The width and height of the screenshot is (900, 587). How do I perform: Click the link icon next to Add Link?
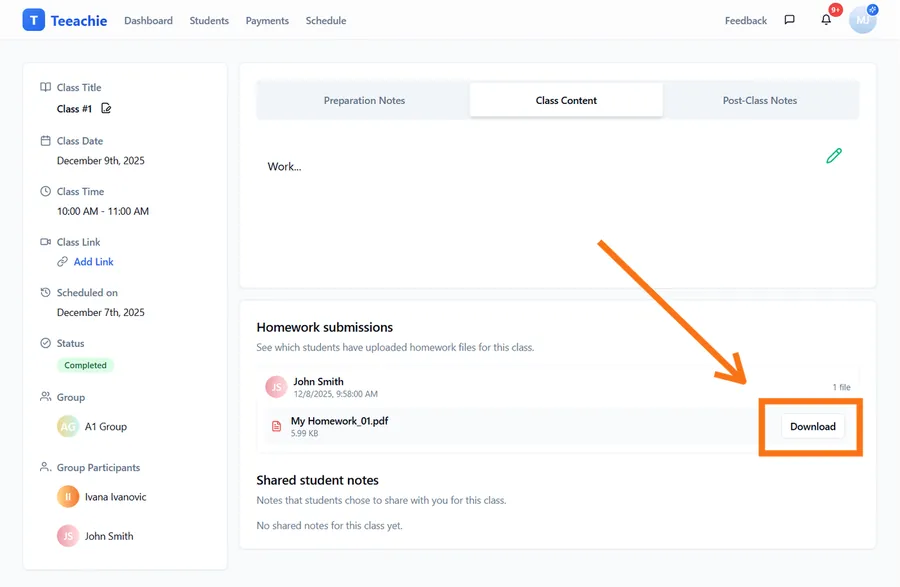click(x=62, y=261)
